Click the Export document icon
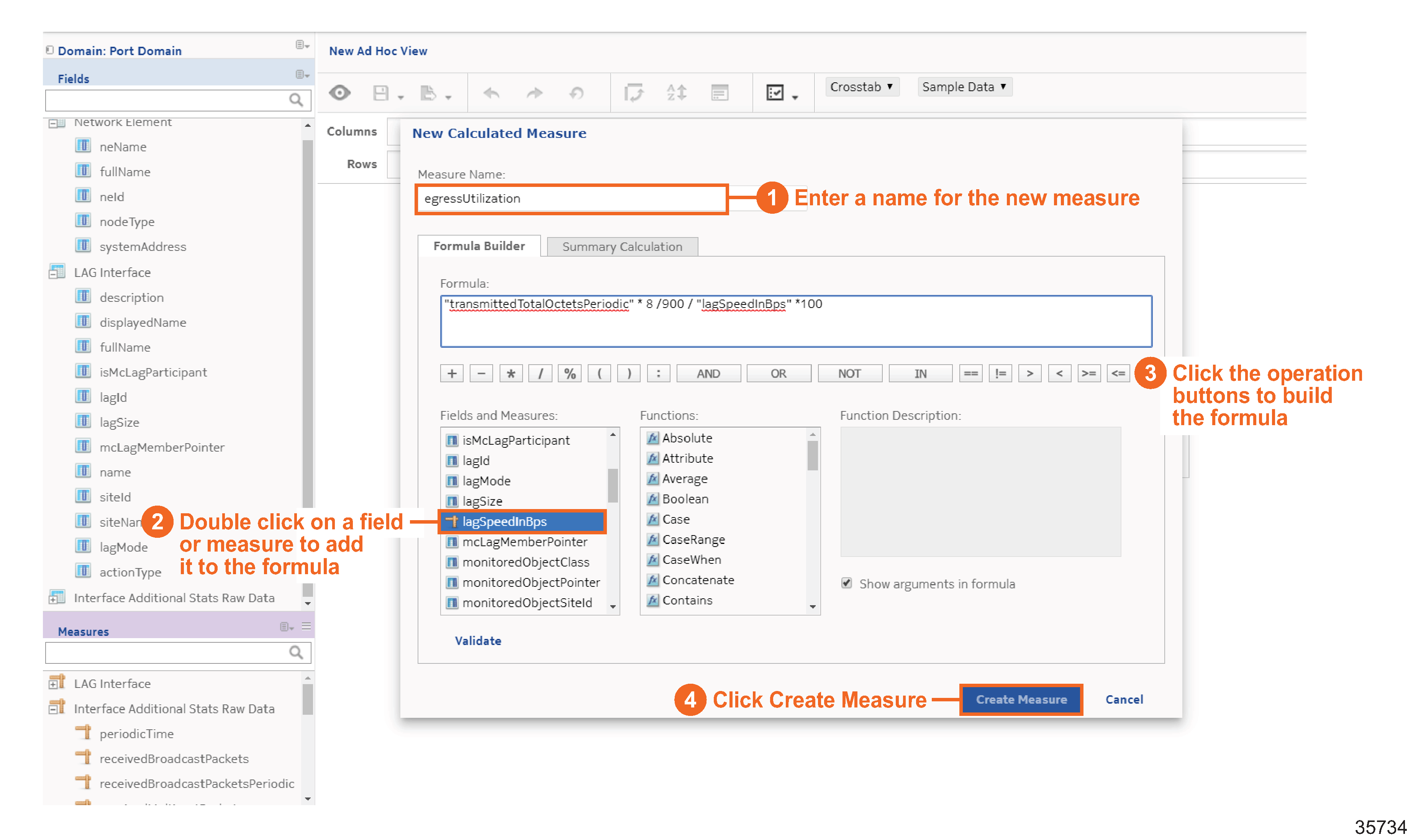1408x840 pixels. (x=429, y=92)
